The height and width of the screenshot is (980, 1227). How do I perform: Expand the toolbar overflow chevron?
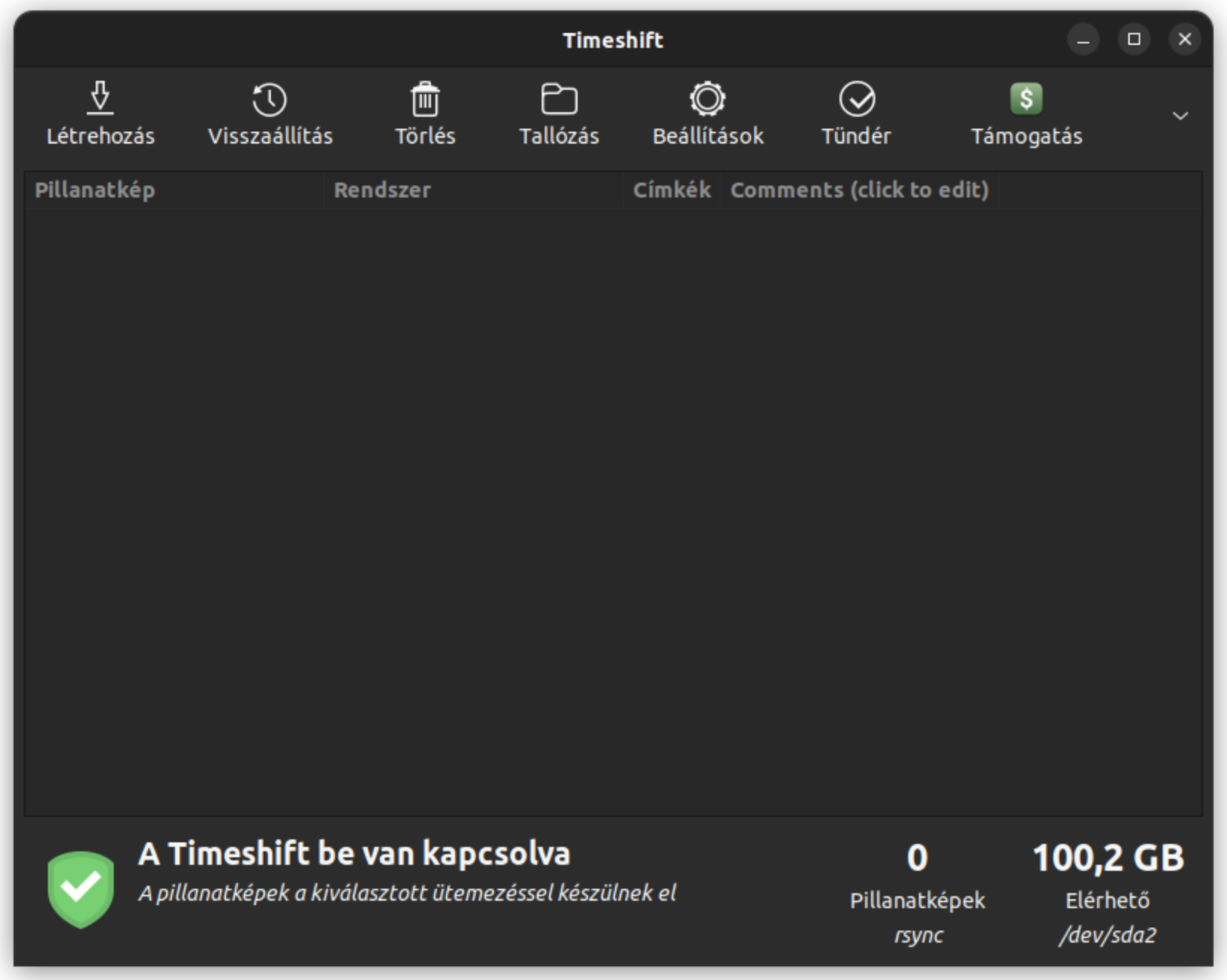(x=1181, y=115)
